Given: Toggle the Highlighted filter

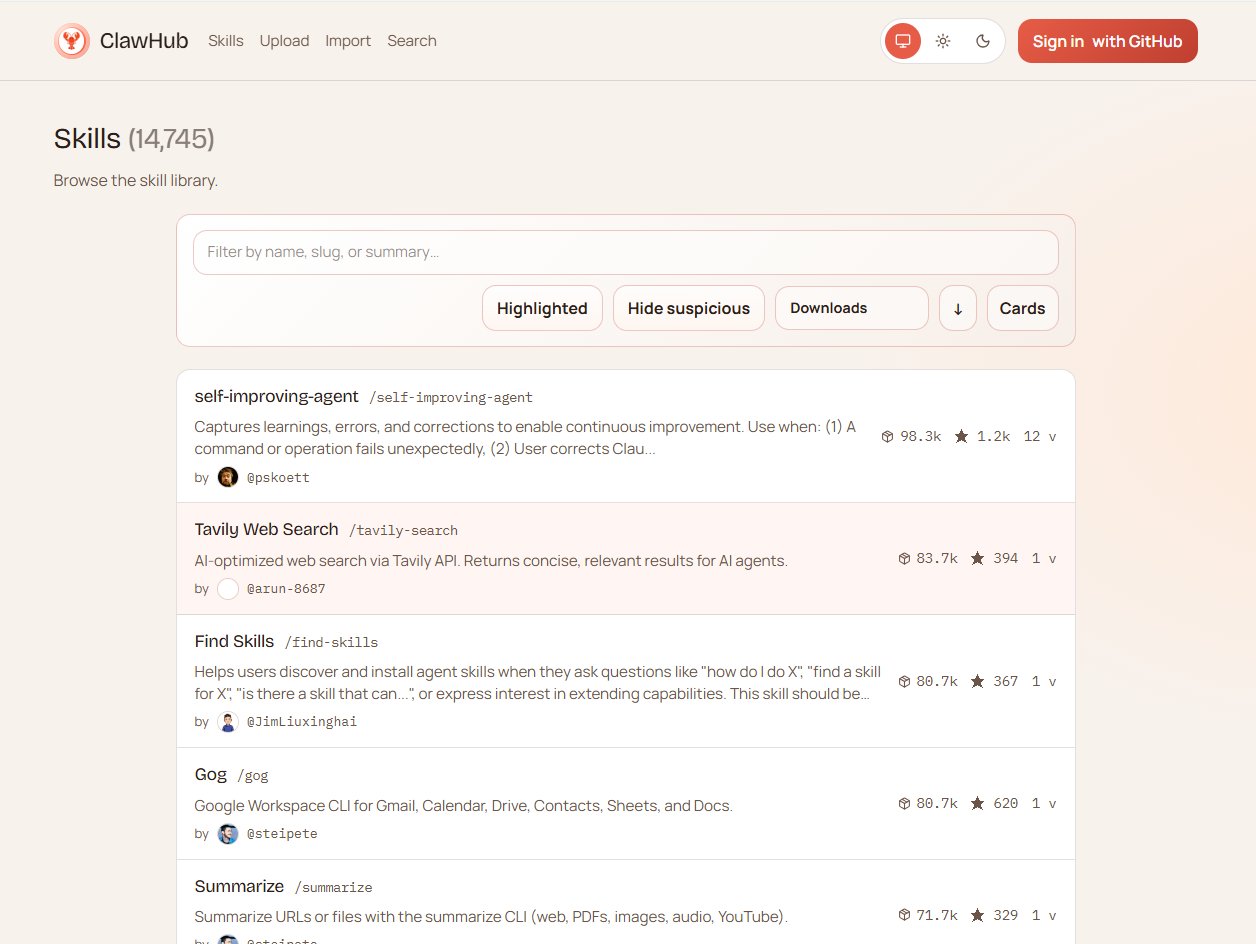Looking at the screenshot, I should point(542,308).
